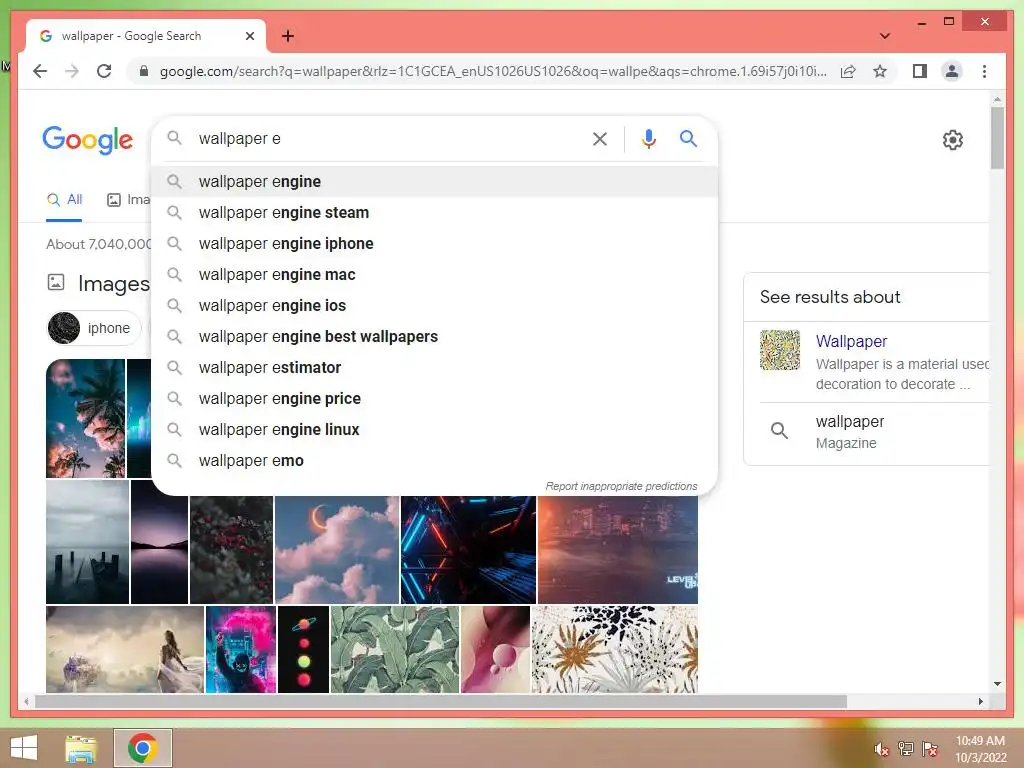Screen dimensions: 1024x768
Task: Open the orange city skyline image
Action: click(x=618, y=550)
